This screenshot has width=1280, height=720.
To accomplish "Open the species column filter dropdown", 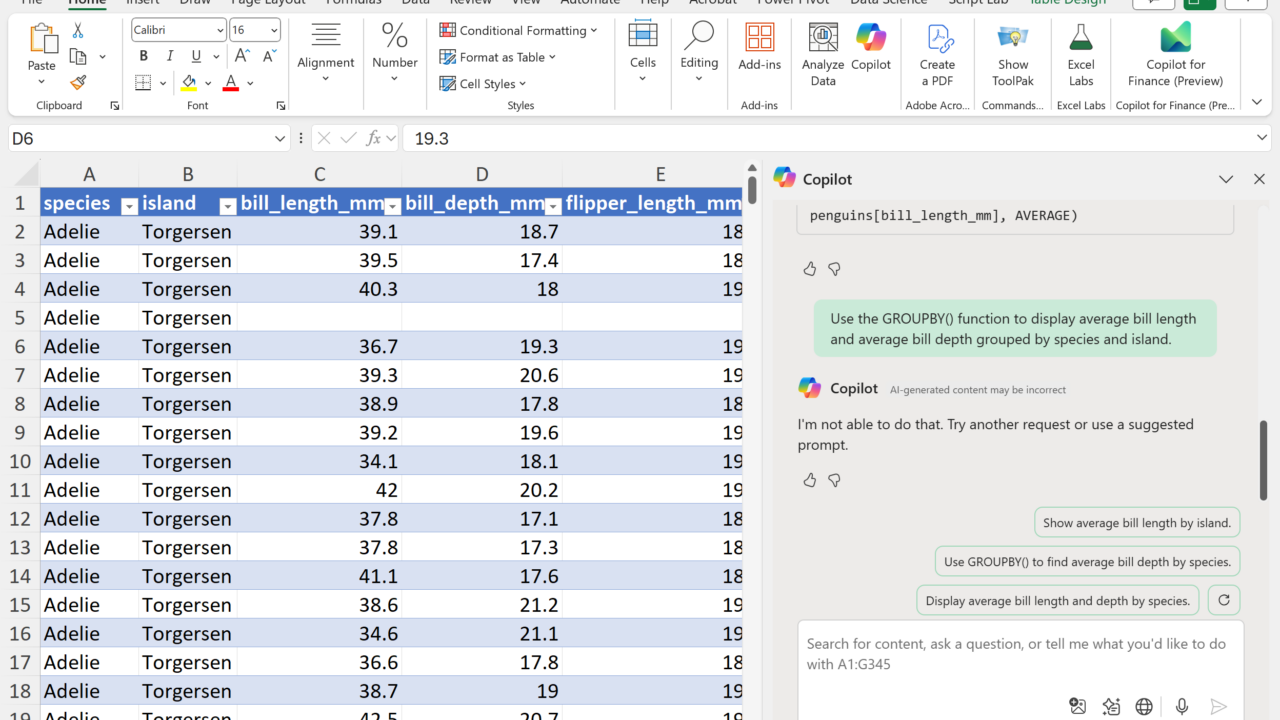I will point(129,205).
